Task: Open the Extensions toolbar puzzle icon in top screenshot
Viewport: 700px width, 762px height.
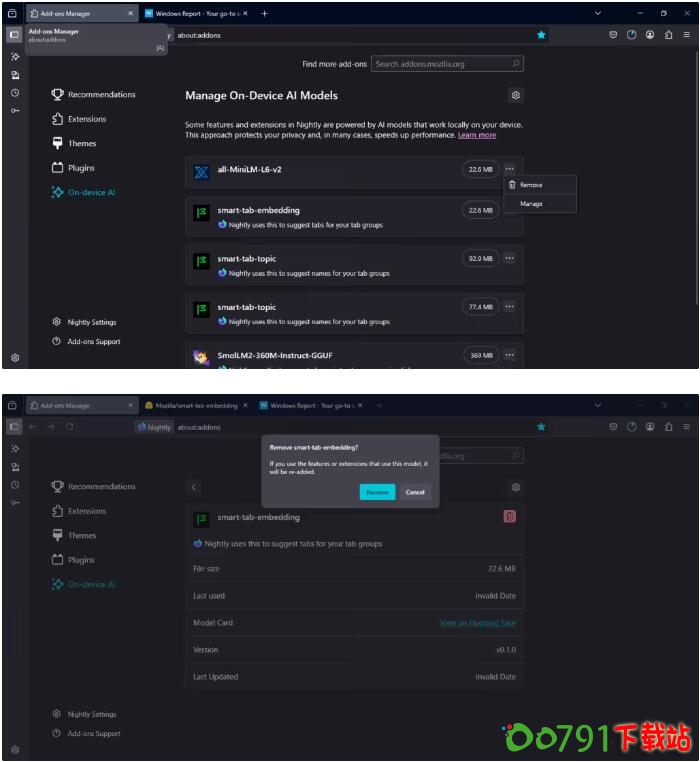Action: pyautogui.click(x=668, y=35)
